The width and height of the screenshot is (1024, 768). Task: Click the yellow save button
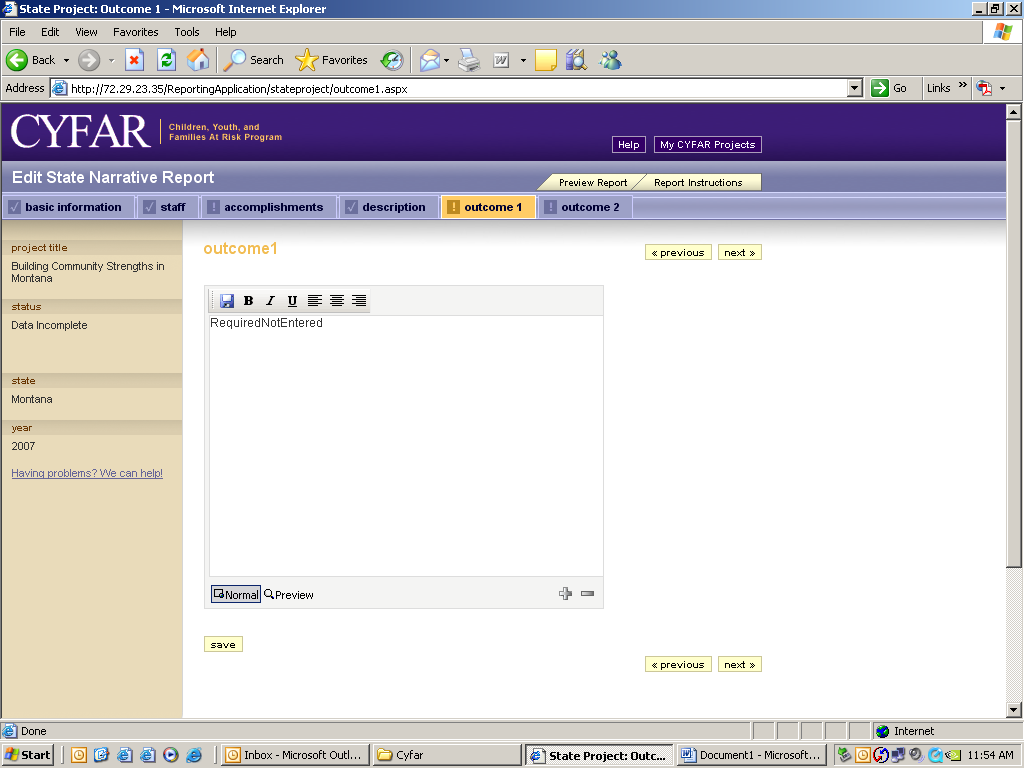tap(223, 645)
